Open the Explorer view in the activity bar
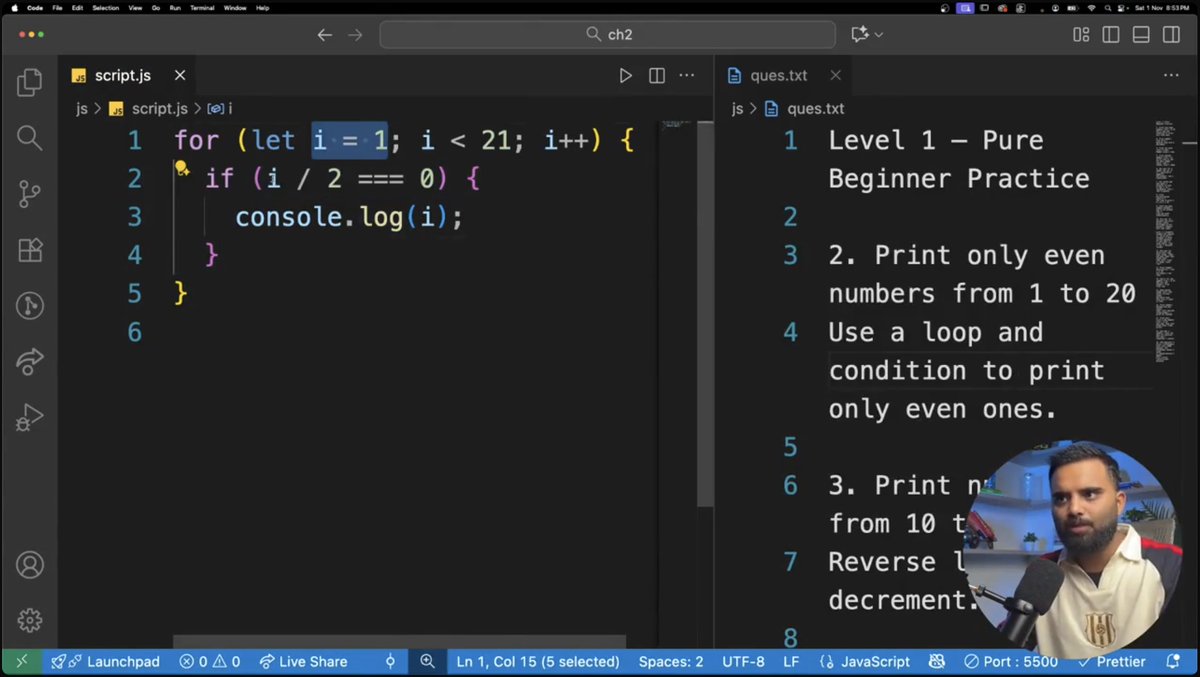Viewport: 1200px width, 677px height. (29, 82)
